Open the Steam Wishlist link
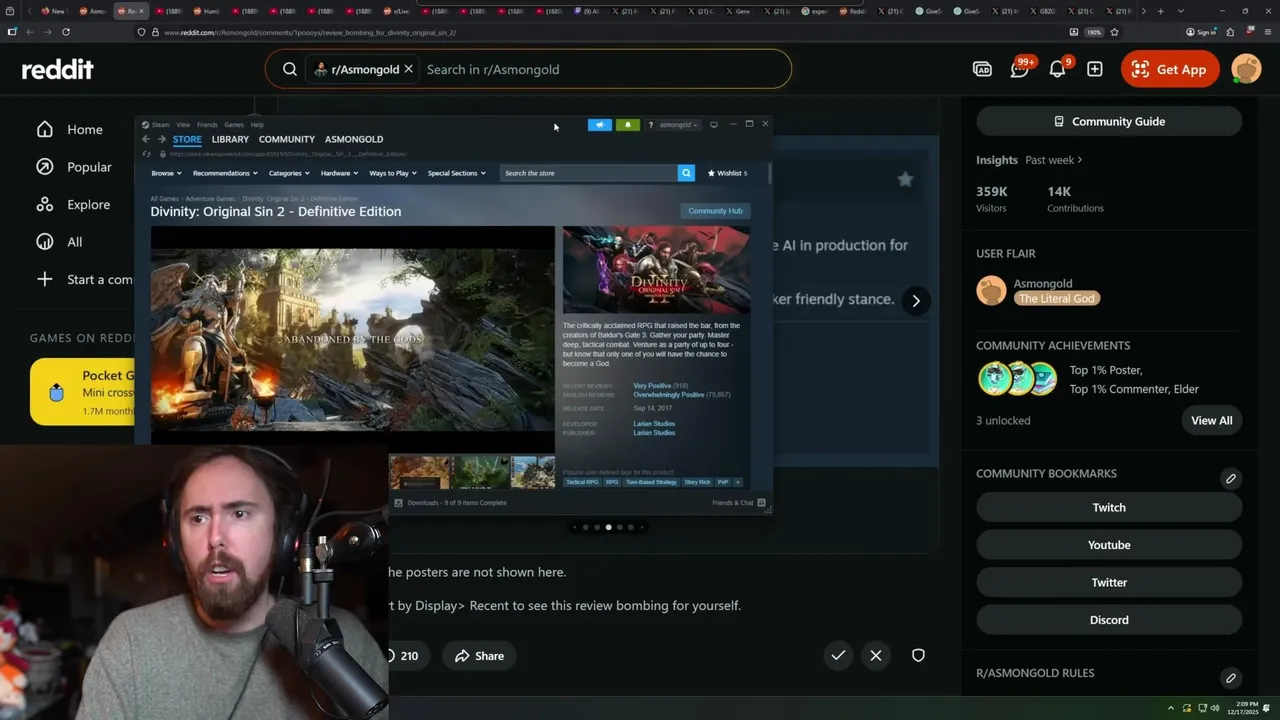The width and height of the screenshot is (1280, 720). point(727,173)
